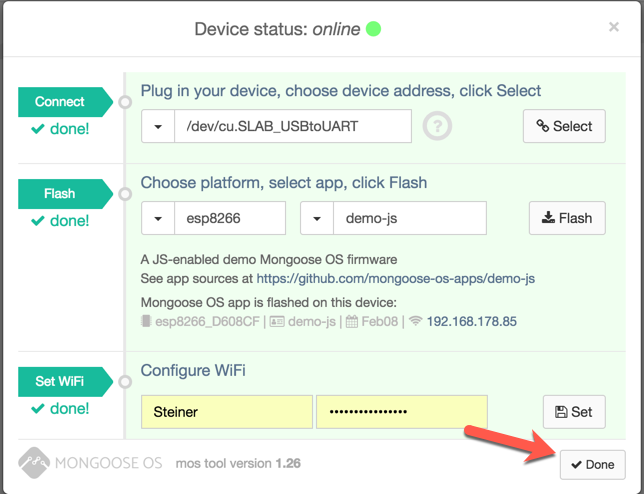Click the help question mark icon

(437, 126)
